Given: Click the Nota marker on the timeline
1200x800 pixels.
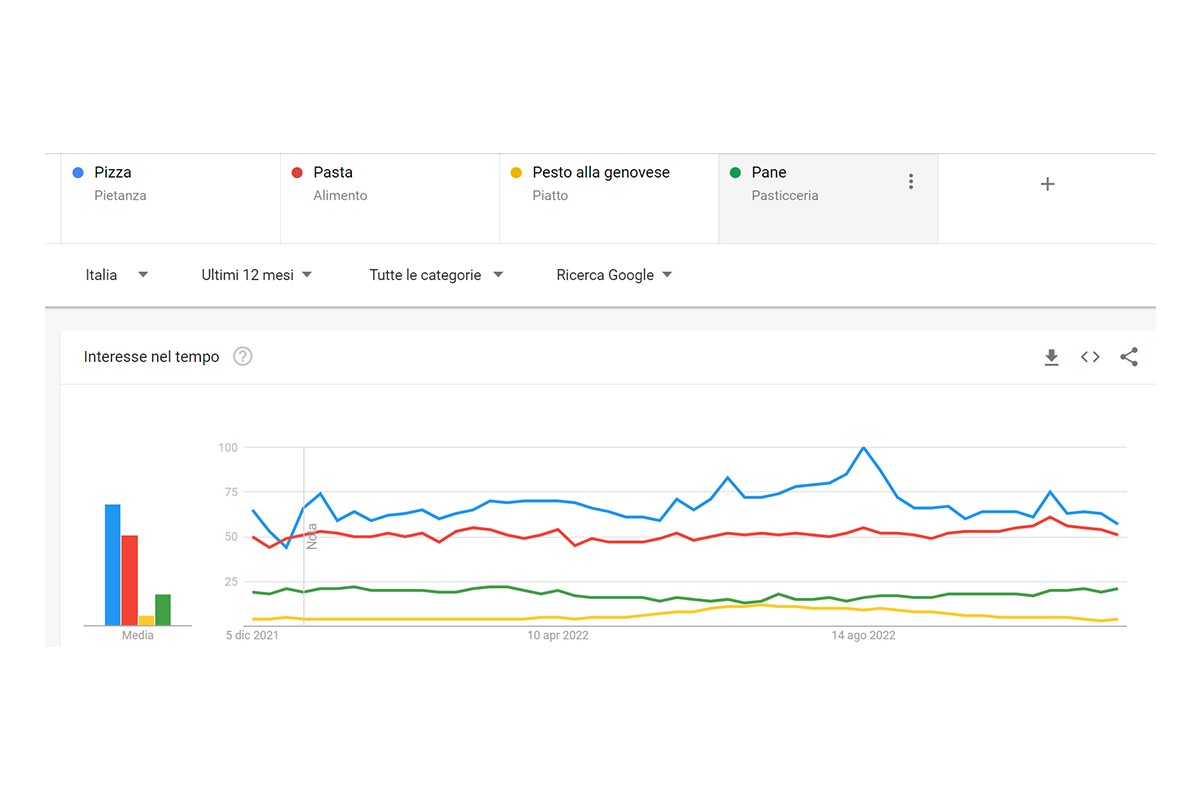Looking at the screenshot, I should pyautogui.click(x=311, y=536).
